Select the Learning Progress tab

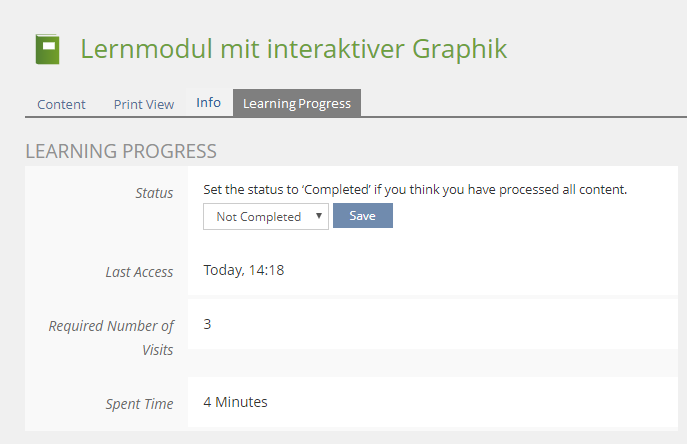point(297,103)
